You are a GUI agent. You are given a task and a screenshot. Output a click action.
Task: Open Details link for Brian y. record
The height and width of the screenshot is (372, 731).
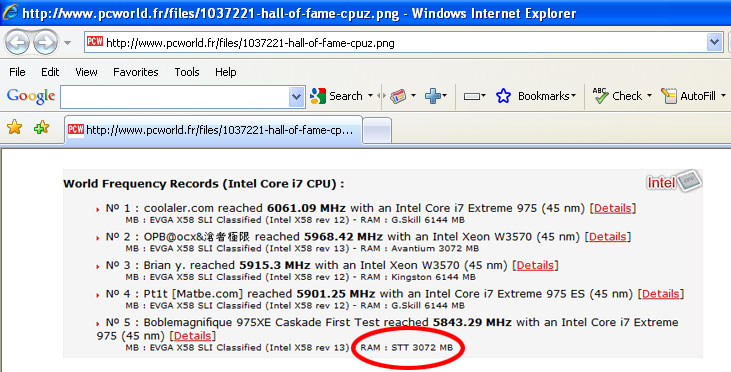tap(535, 265)
